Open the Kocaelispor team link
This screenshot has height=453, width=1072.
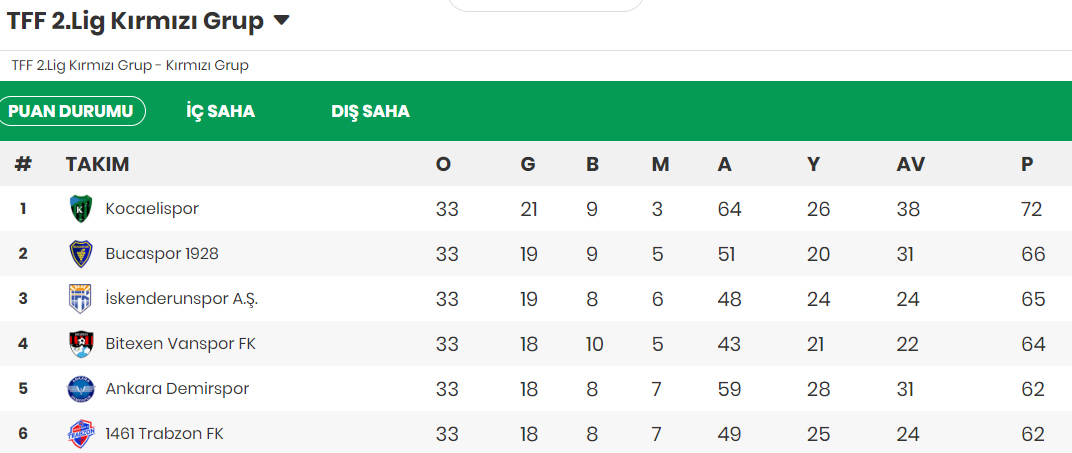152,209
